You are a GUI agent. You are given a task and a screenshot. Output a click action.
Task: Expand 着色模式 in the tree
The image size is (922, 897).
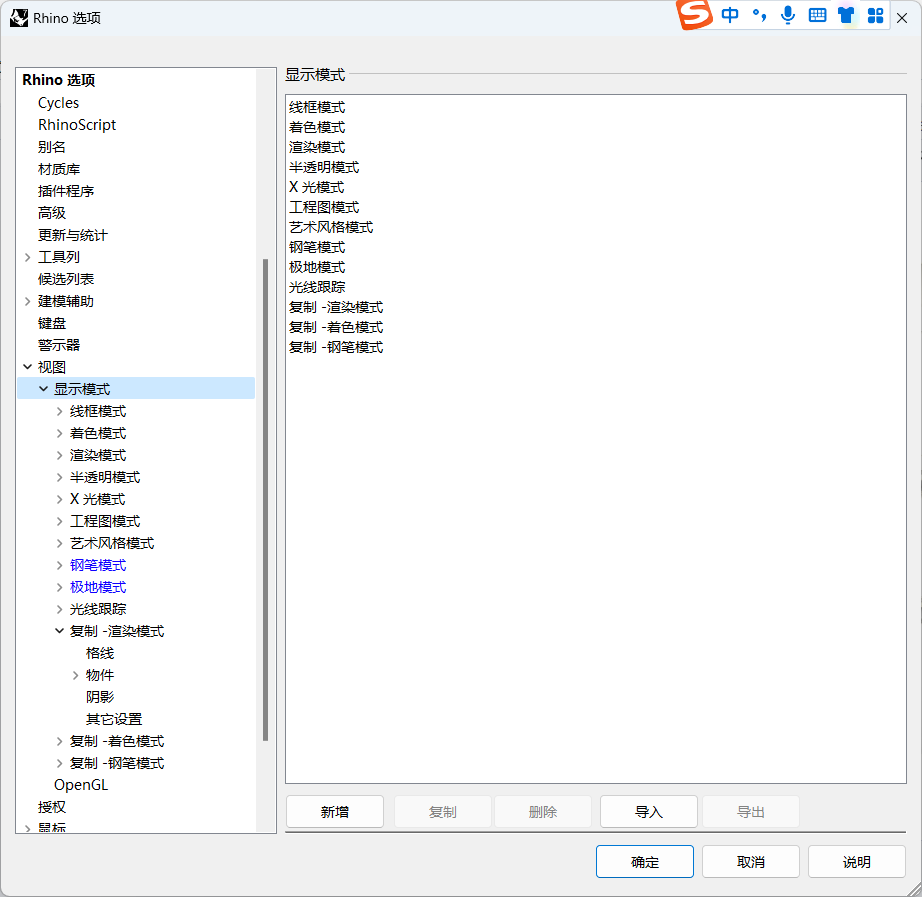[x=59, y=433]
